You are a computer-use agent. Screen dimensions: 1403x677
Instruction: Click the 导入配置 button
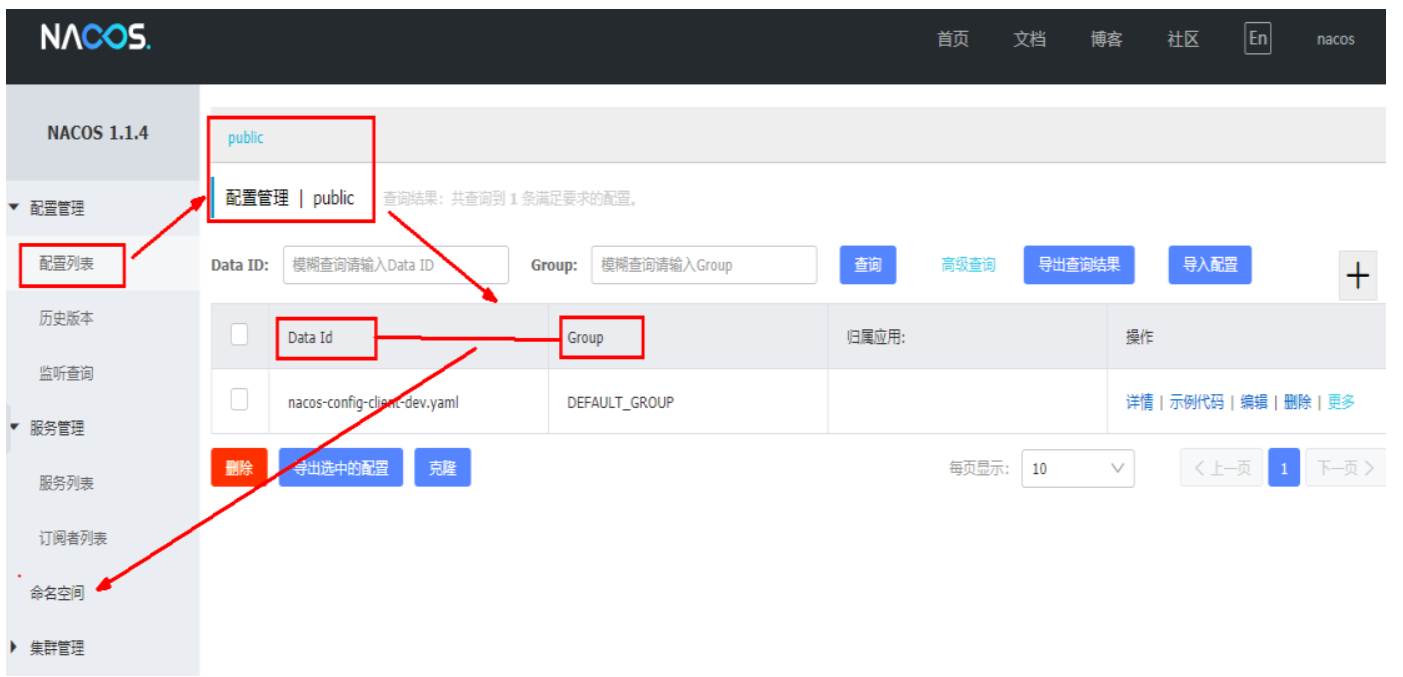click(1210, 265)
